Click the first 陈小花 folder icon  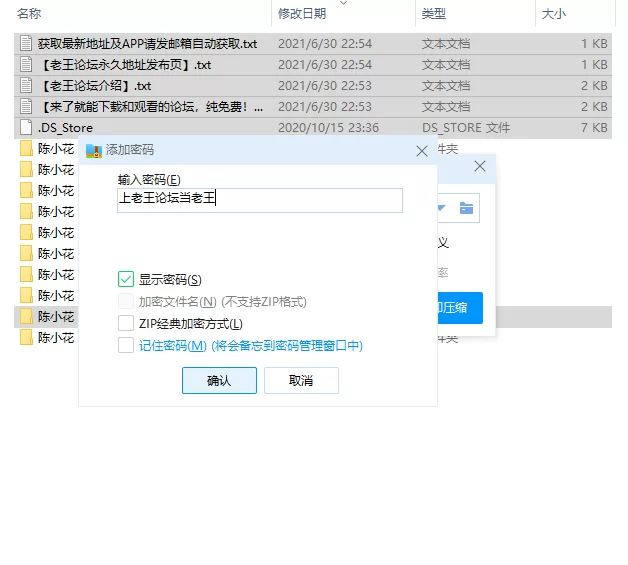[26, 149]
